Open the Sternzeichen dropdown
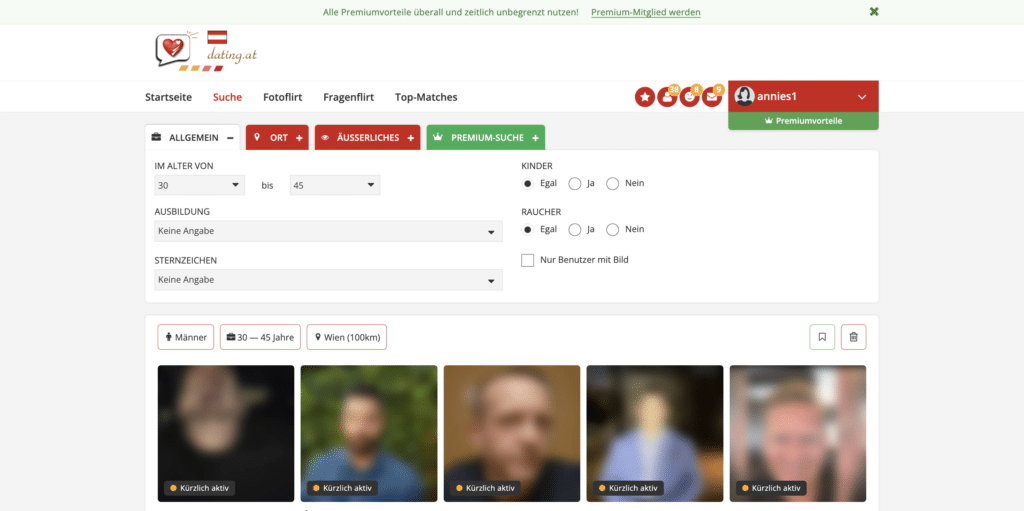The height and width of the screenshot is (511, 1024). point(328,280)
